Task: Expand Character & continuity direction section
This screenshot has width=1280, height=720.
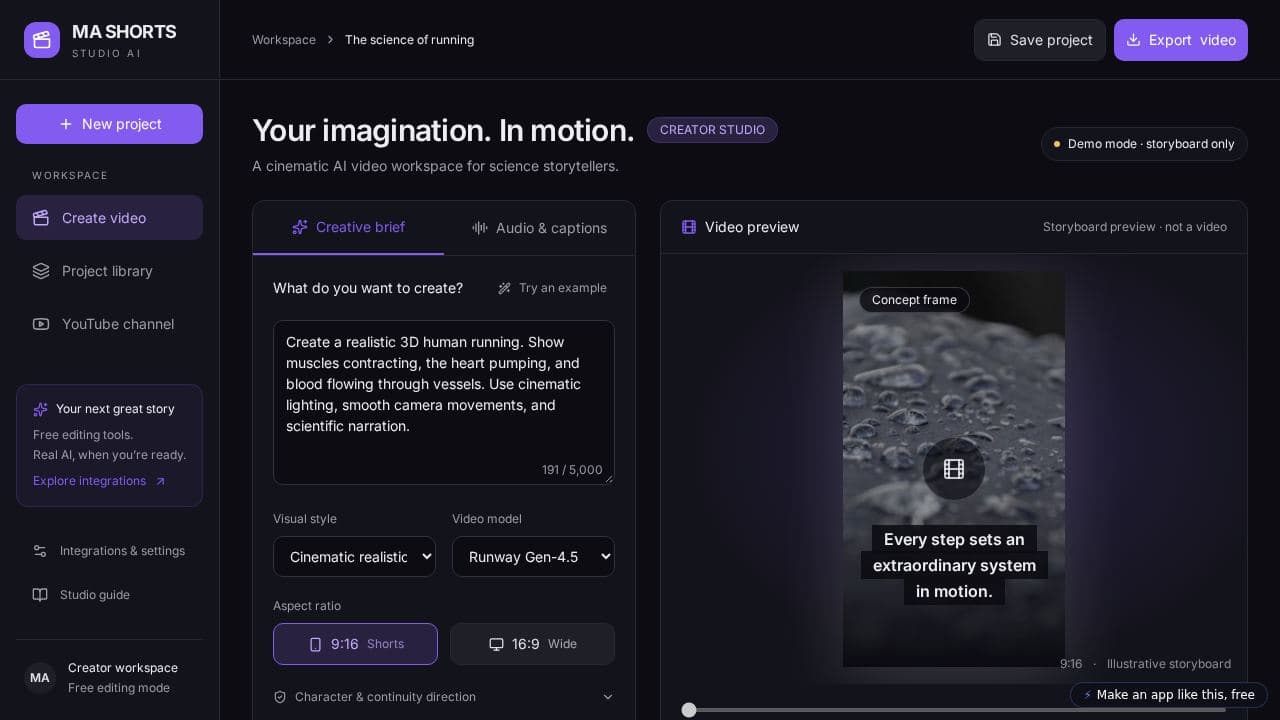Action: [444, 697]
